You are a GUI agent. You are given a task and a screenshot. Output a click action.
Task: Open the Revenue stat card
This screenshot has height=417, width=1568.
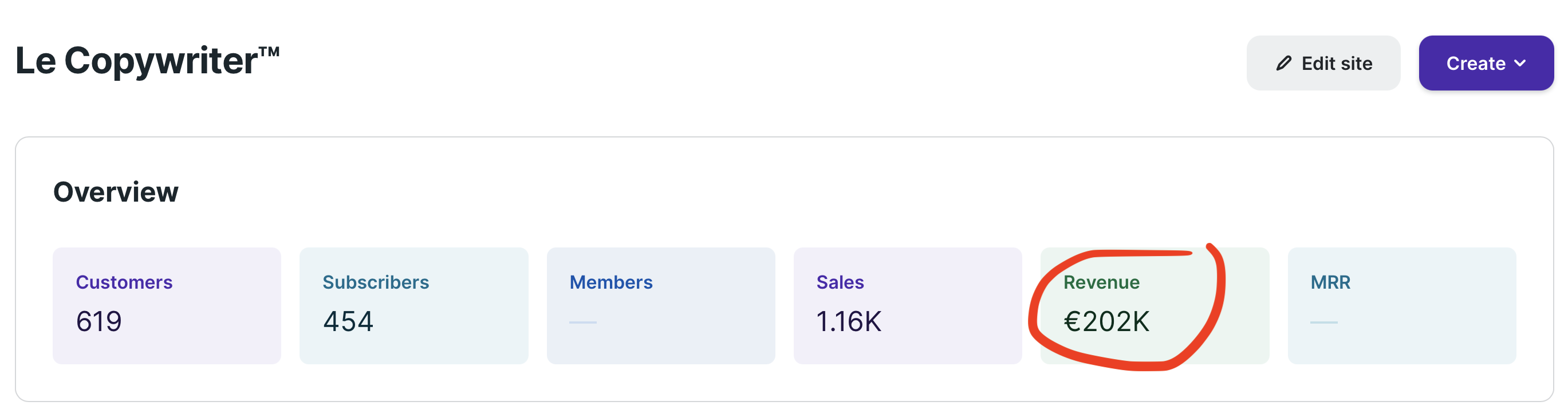(1155, 306)
